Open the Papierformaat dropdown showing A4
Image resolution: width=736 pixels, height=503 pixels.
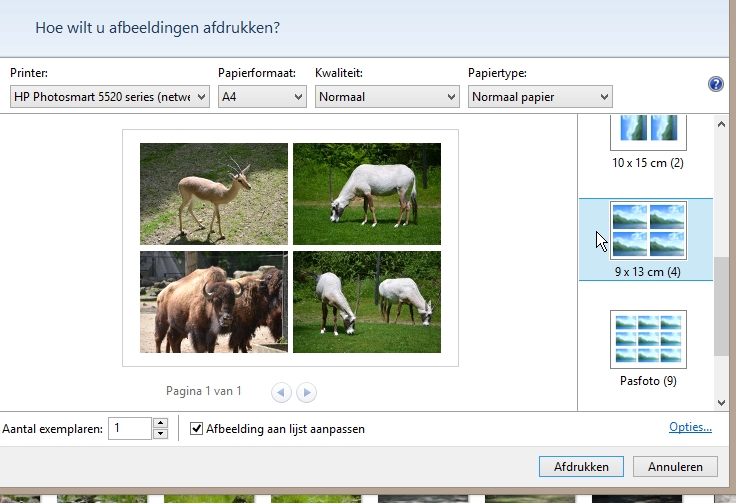[262, 97]
